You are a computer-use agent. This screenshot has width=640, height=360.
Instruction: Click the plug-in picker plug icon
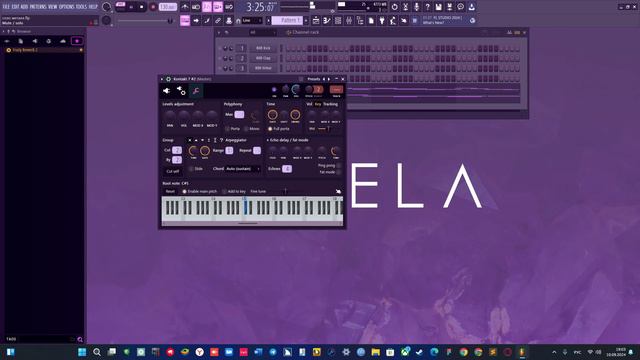coord(382,20)
